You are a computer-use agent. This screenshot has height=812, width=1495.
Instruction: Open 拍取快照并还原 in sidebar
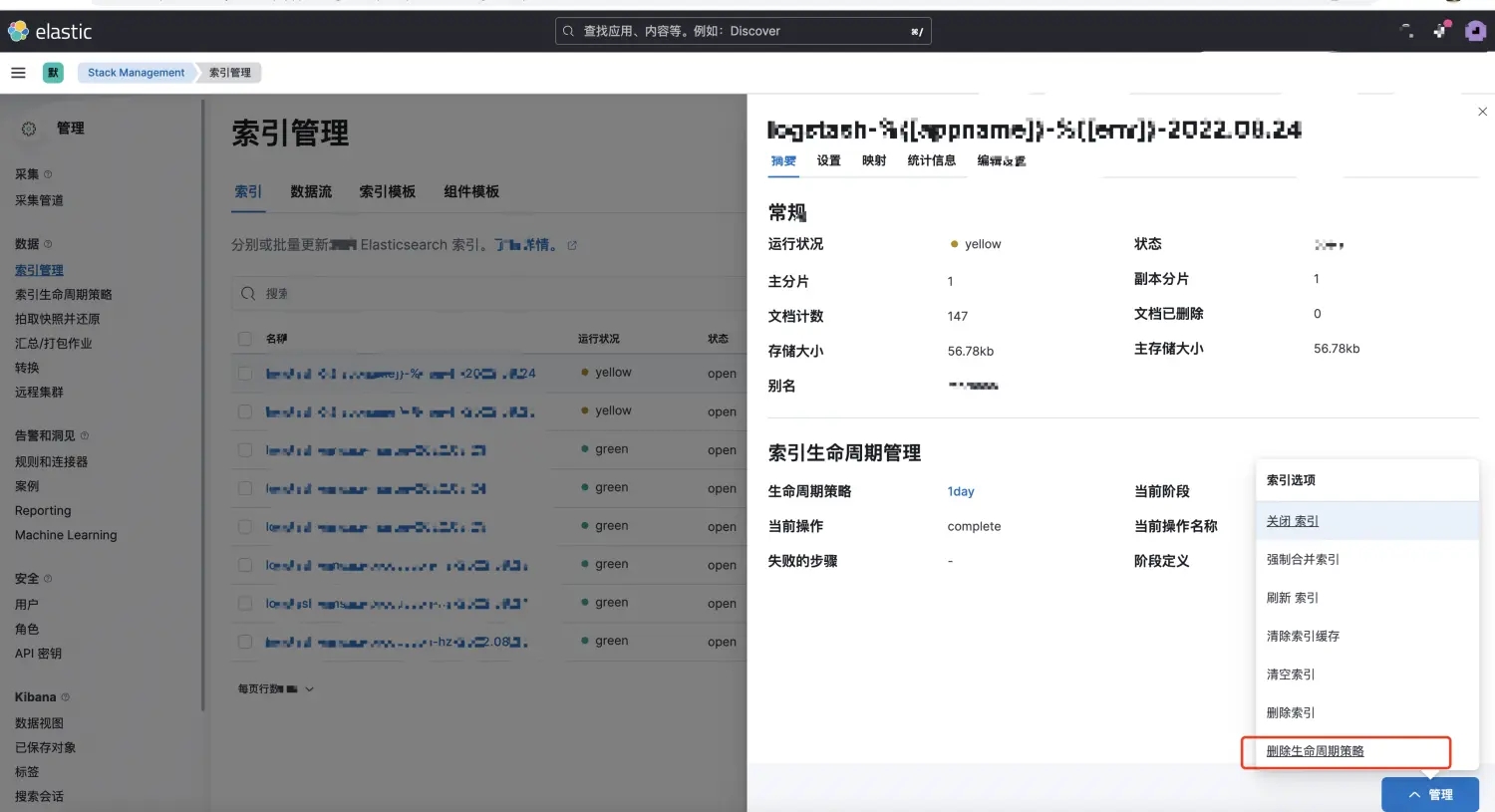click(58, 319)
